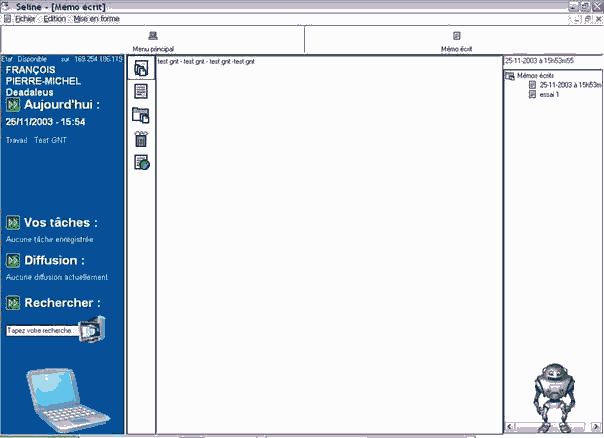Click the green arrow icon beside Vos tâches
Image resolution: width=604 pixels, height=438 pixels.
point(13,223)
